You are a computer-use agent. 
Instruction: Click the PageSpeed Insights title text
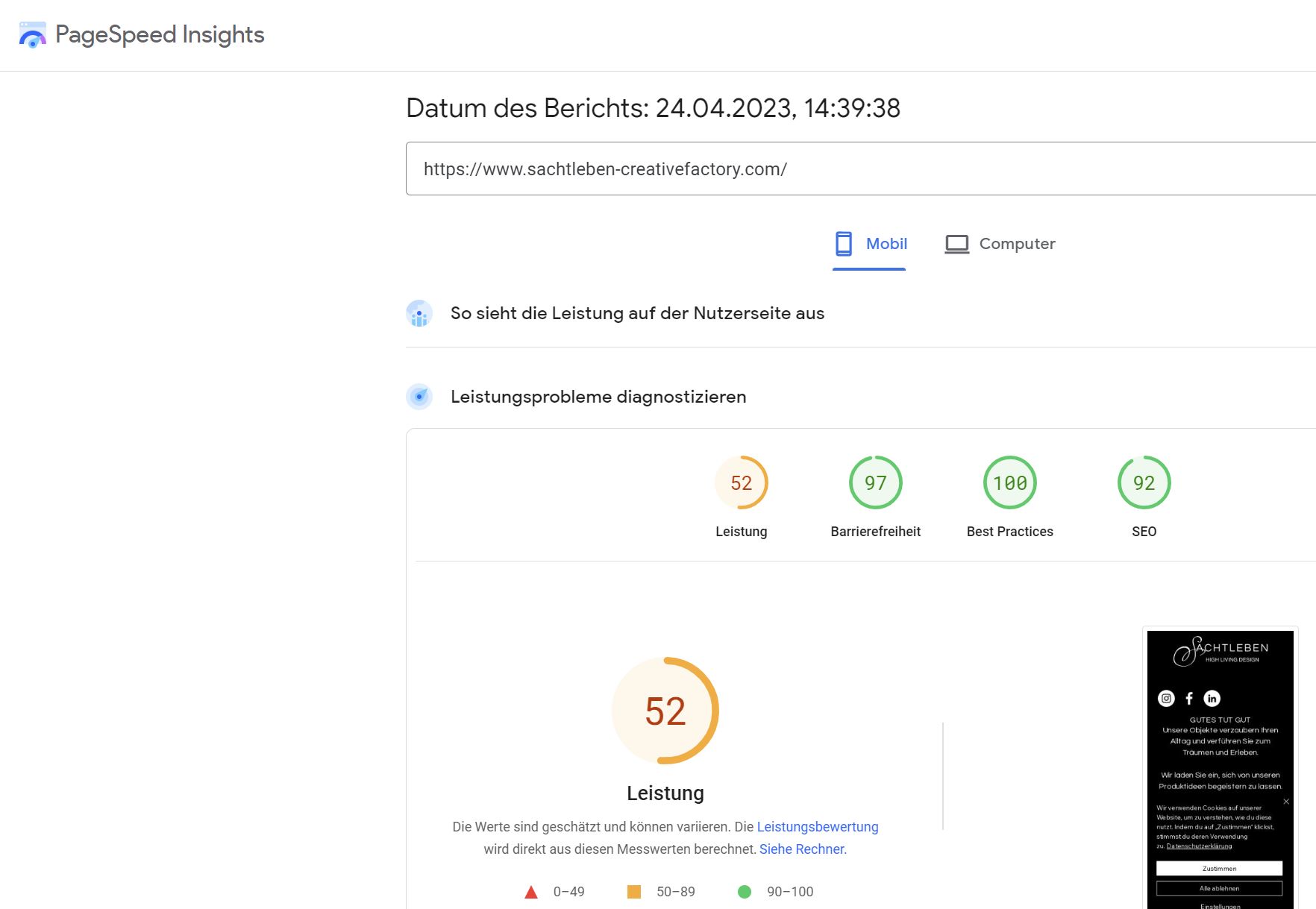[160, 34]
